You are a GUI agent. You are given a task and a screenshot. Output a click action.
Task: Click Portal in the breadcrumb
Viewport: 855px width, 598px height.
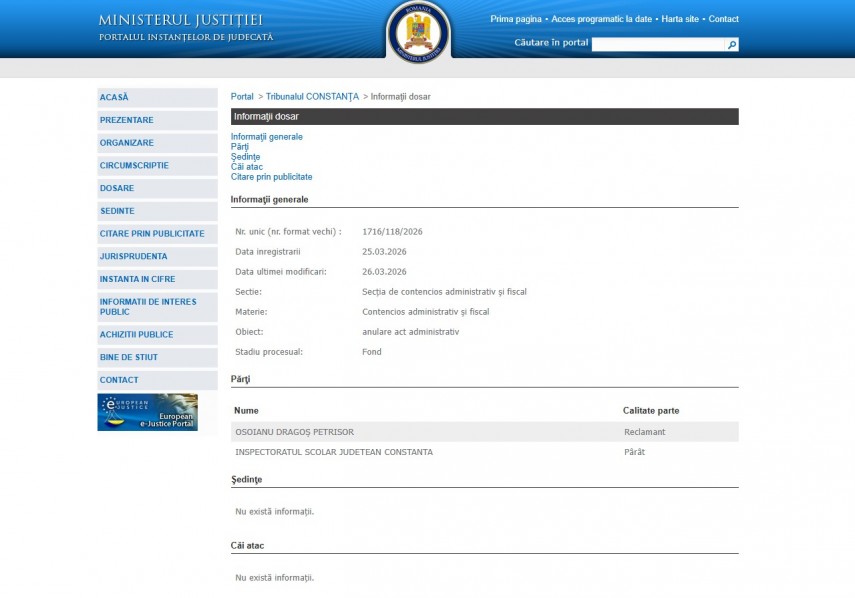(242, 96)
